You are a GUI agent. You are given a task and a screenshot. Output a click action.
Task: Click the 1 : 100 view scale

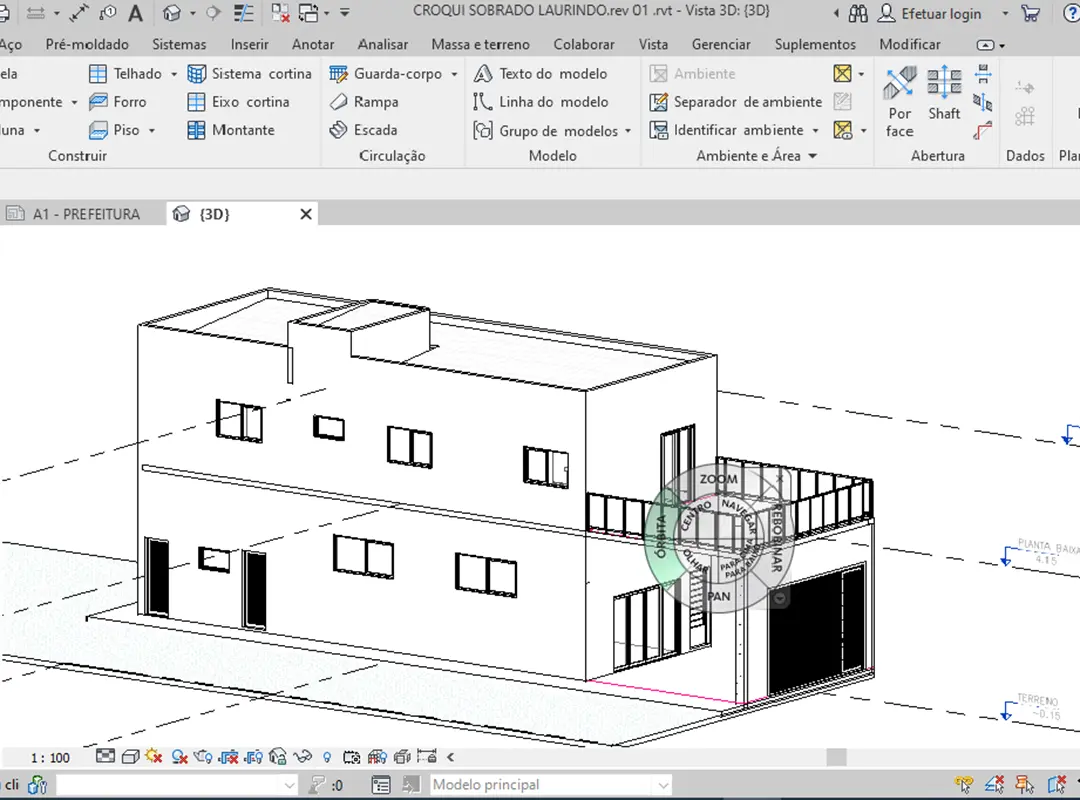click(50, 757)
